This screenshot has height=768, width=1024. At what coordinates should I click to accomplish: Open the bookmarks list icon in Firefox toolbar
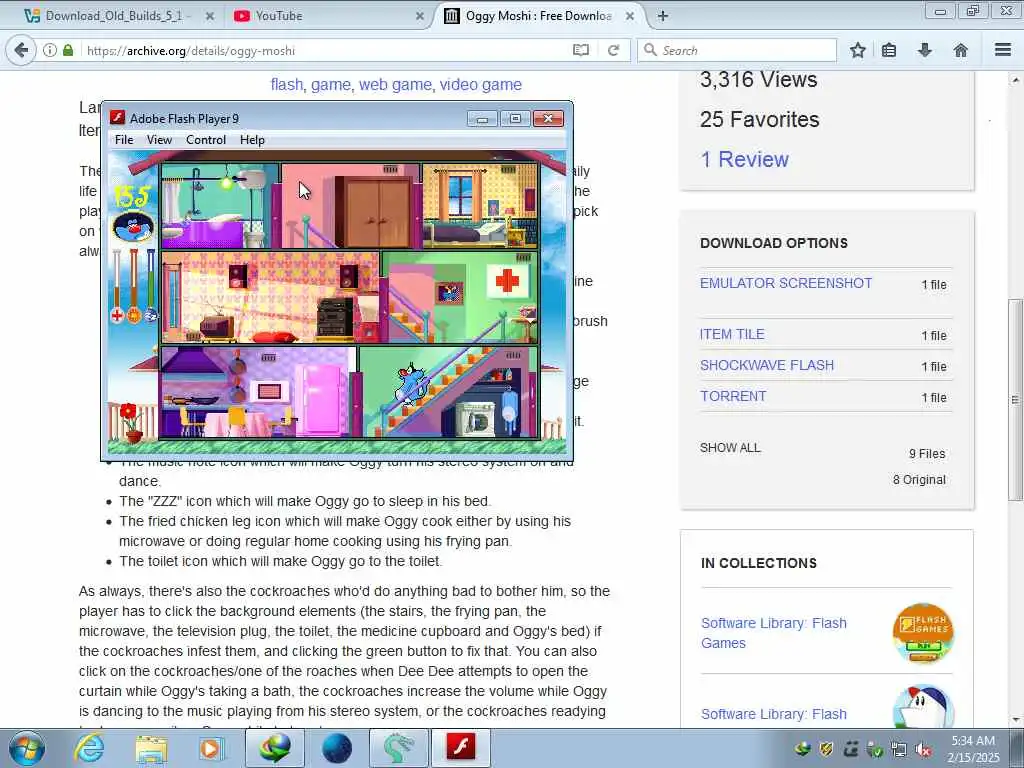(889, 50)
